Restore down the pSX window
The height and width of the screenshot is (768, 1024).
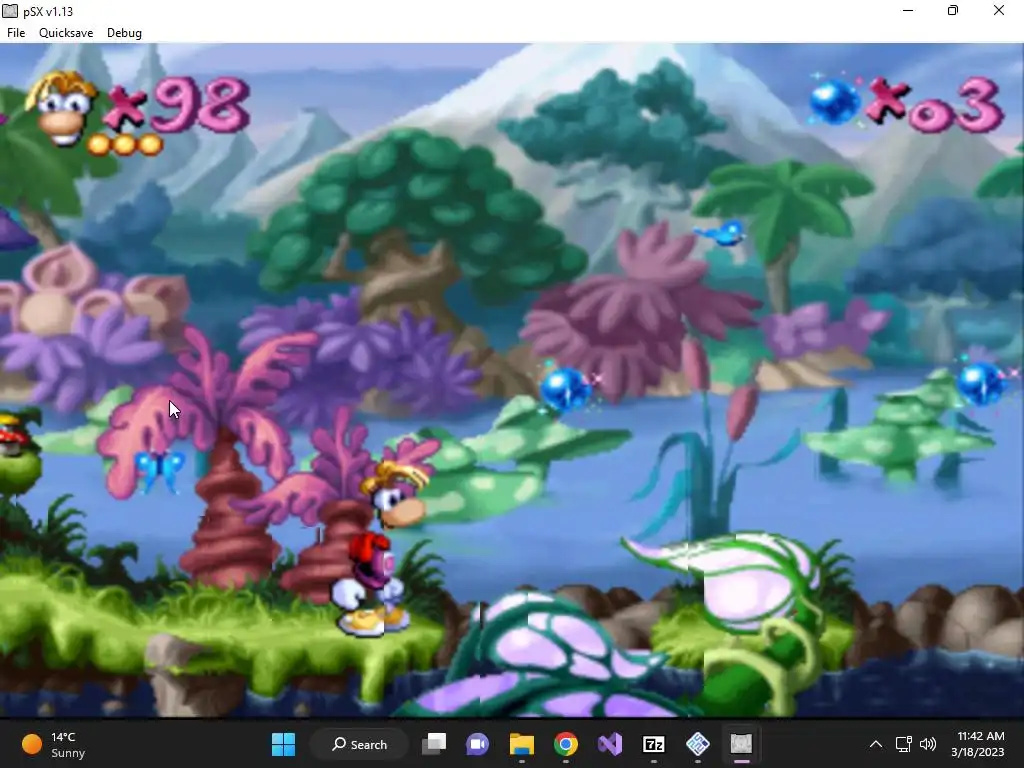pos(953,11)
